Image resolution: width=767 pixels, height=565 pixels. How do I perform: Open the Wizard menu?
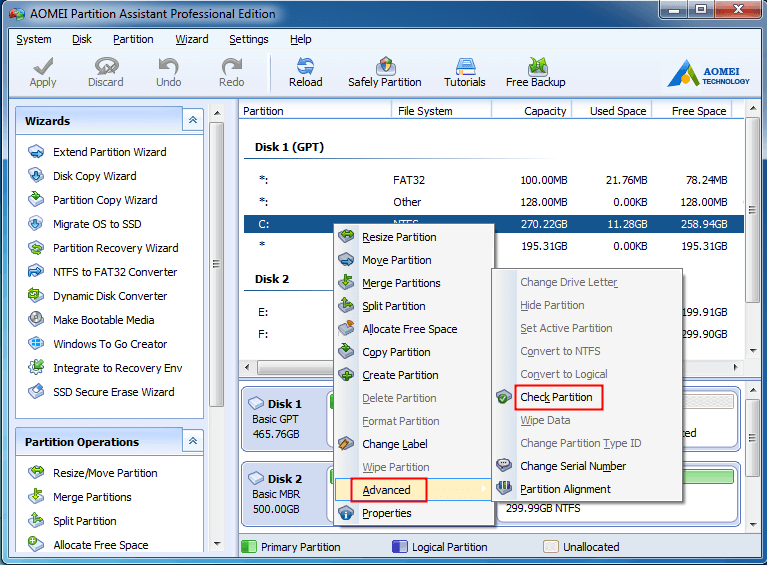192,39
